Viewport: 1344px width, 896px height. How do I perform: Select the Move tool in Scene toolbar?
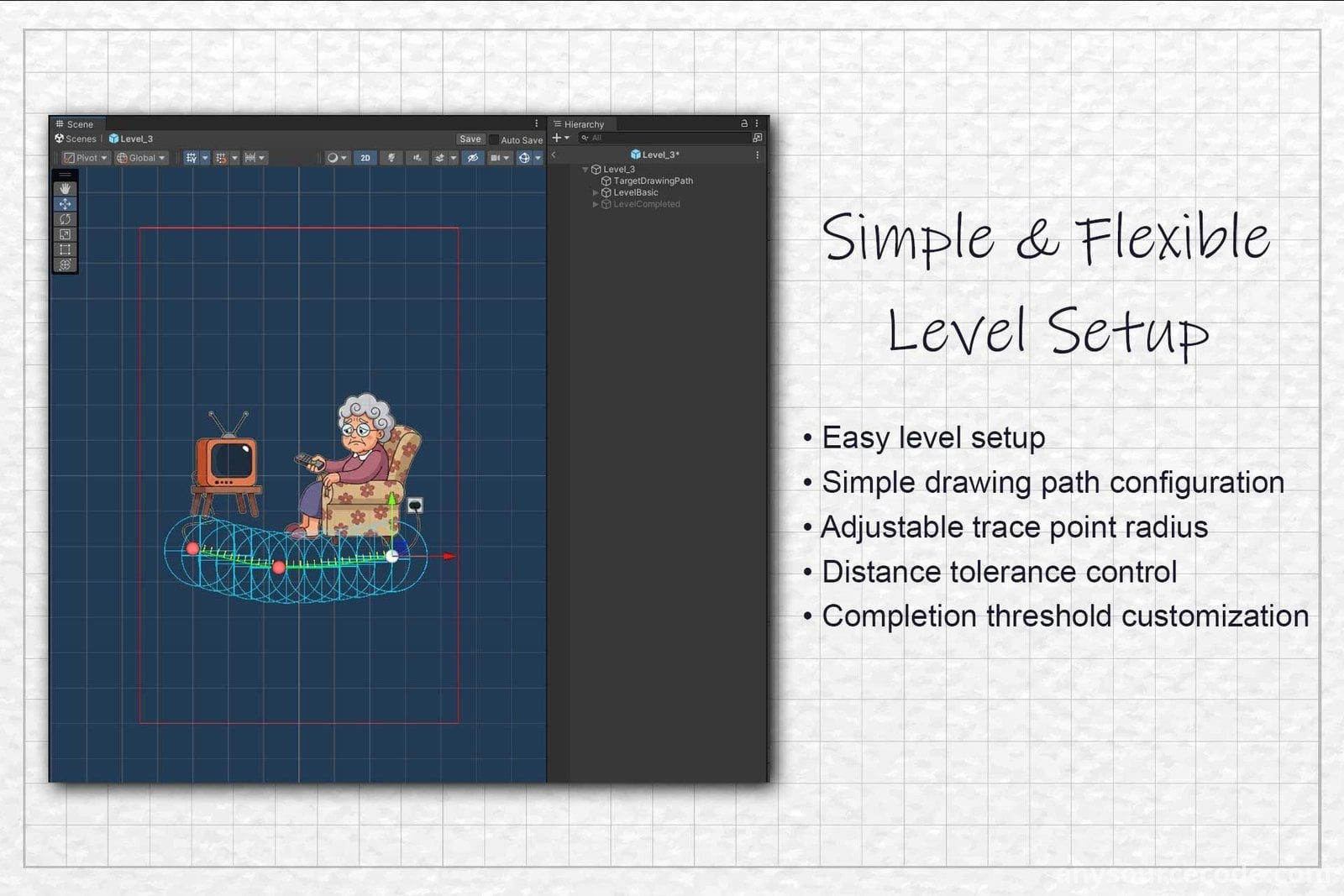pyautogui.click(x=65, y=204)
